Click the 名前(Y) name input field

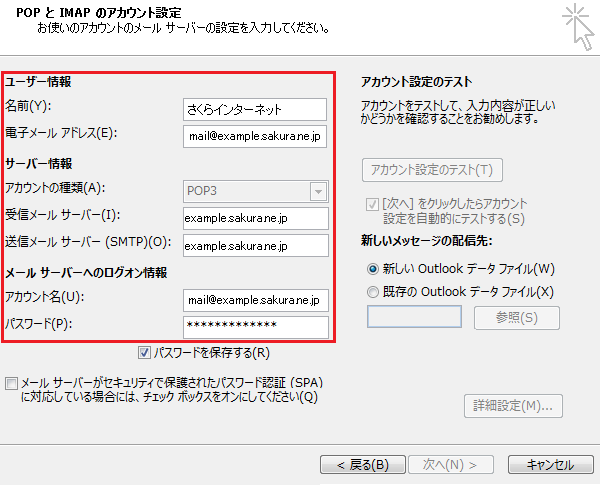[255, 109]
